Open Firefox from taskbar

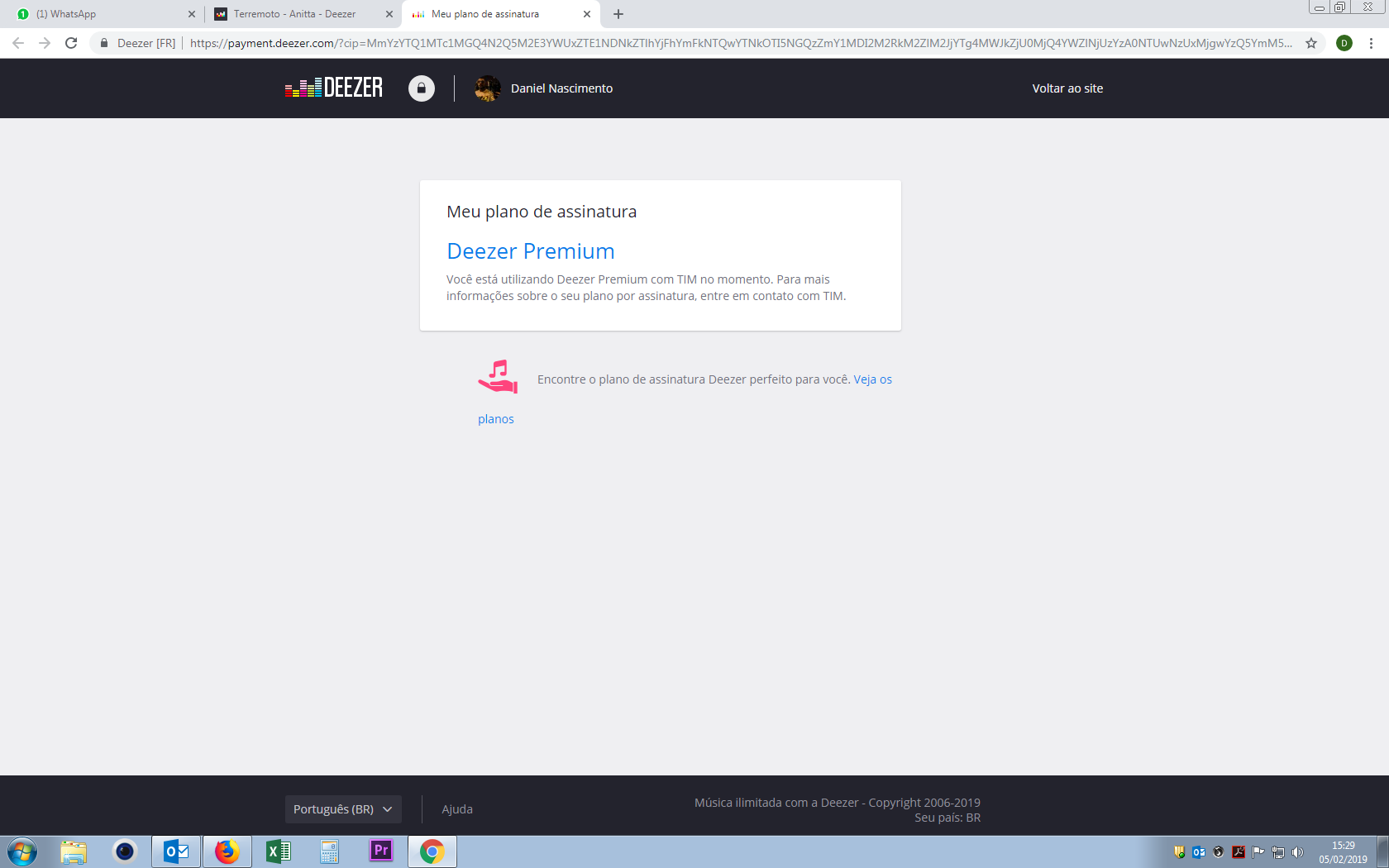tap(227, 851)
